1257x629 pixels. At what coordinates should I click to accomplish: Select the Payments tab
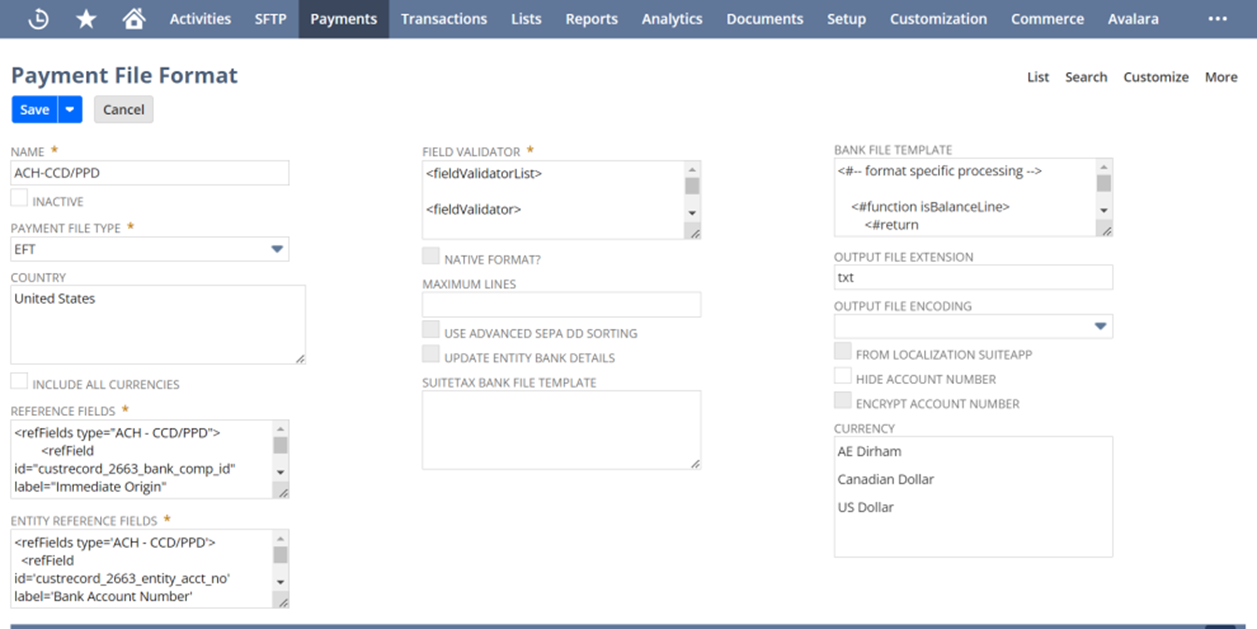click(x=343, y=17)
